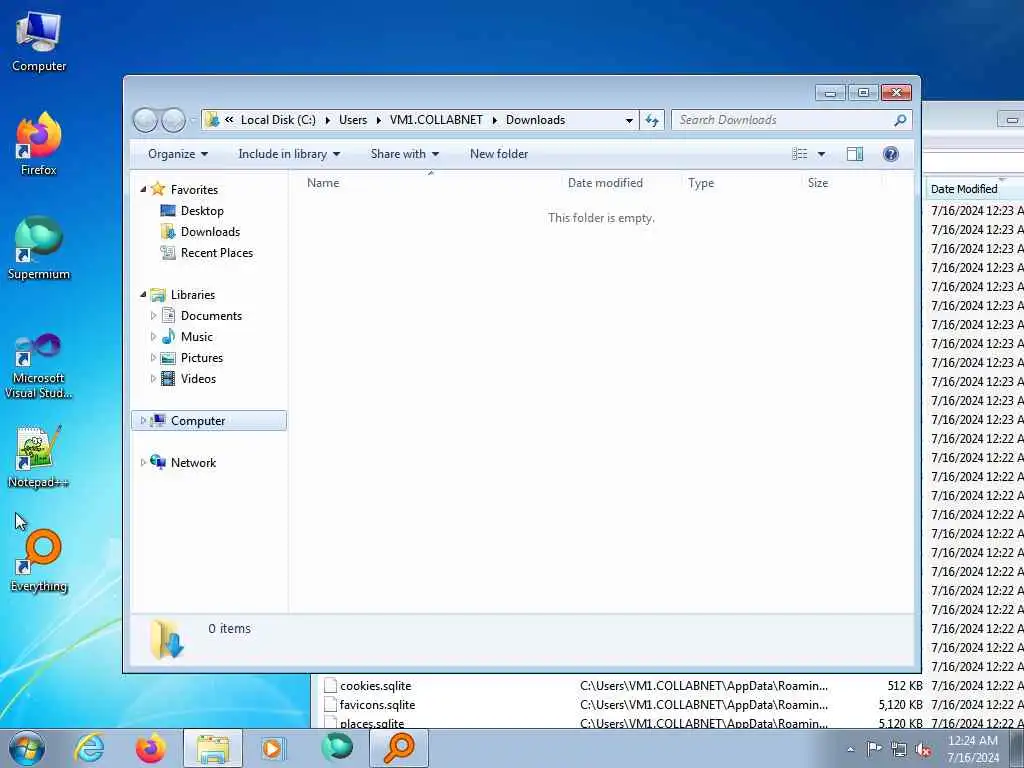The image size is (1024, 768).
Task: Click the Back navigation arrow in Explorer
Action: tap(145, 120)
